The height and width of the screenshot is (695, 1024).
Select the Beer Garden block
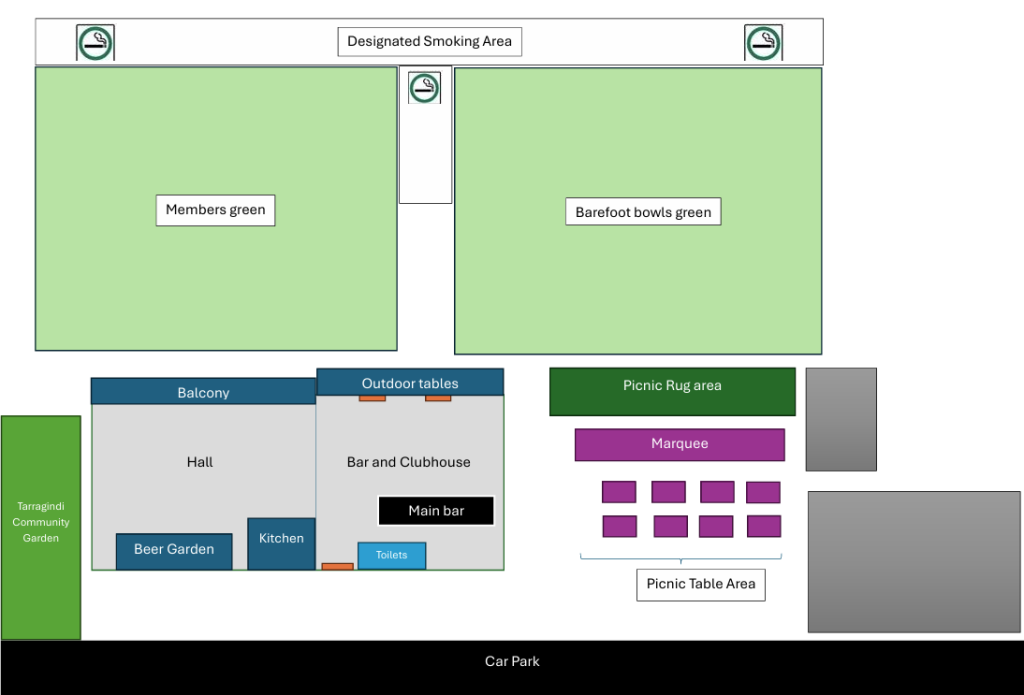pos(174,551)
